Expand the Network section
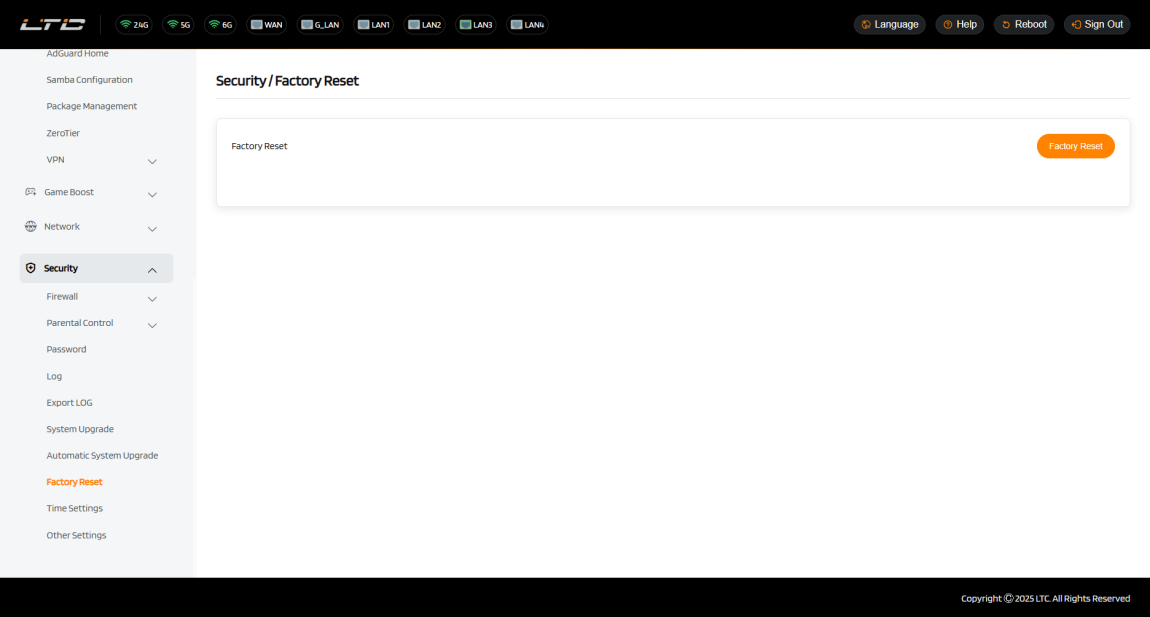The height and width of the screenshot is (617, 1150). tap(152, 228)
